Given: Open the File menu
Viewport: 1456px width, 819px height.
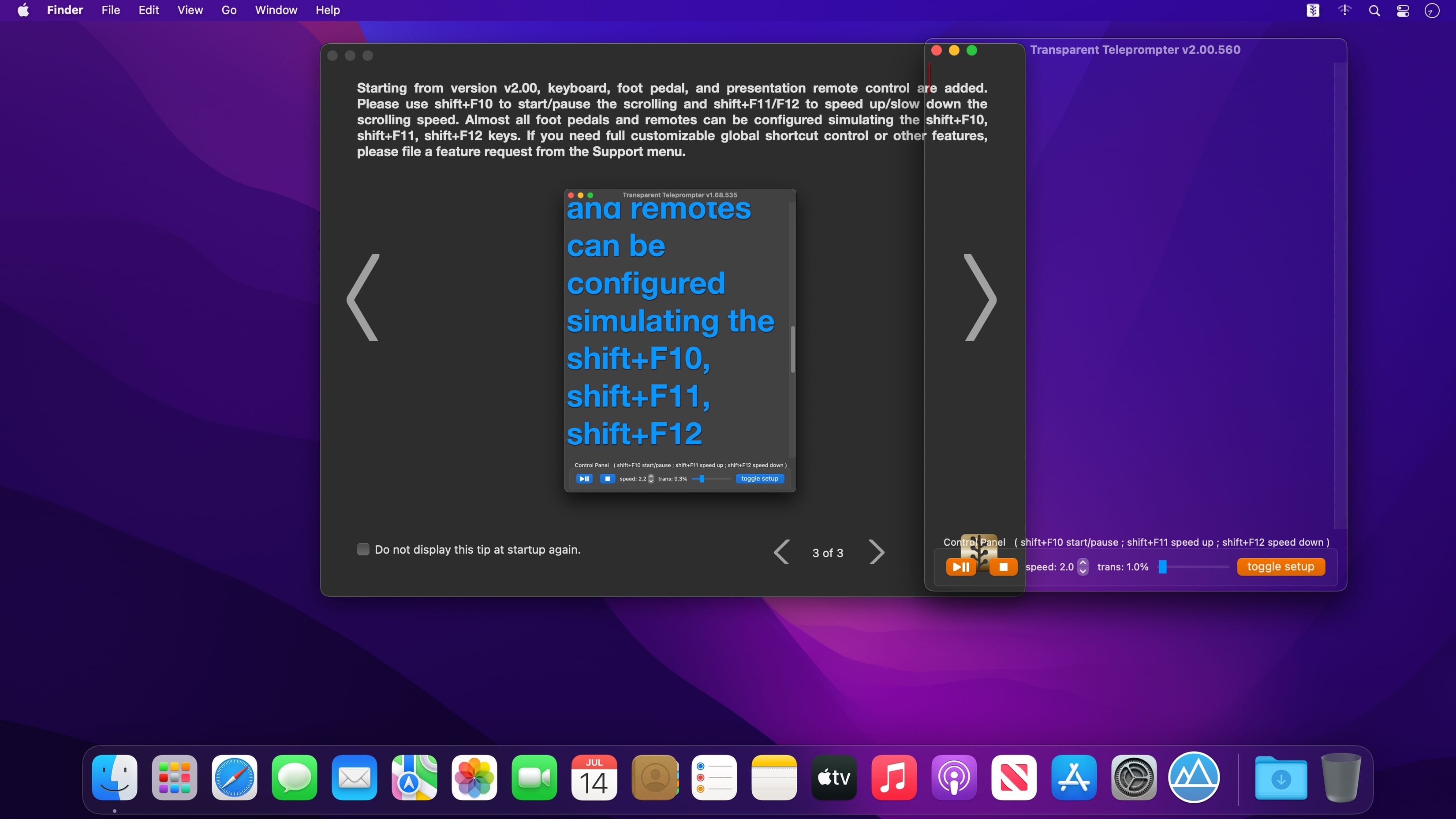Looking at the screenshot, I should point(111,10).
